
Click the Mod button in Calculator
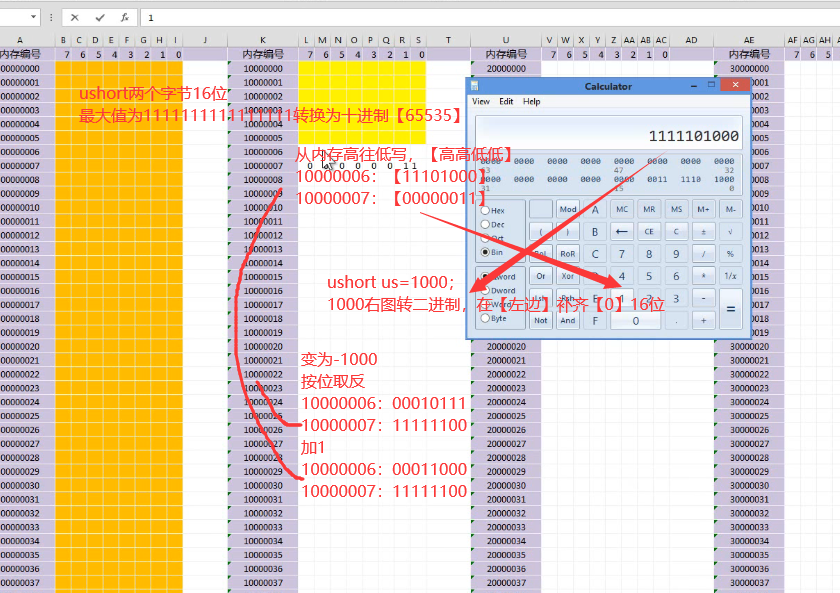568,209
